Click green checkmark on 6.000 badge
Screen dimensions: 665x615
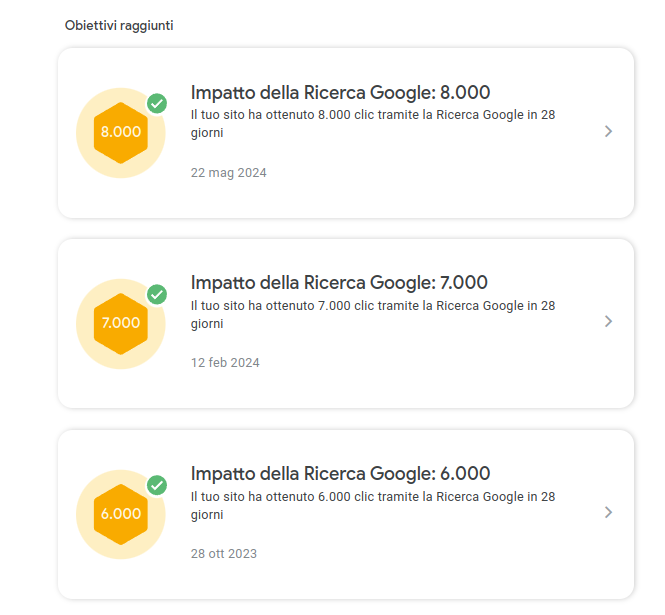pyautogui.click(x=157, y=485)
